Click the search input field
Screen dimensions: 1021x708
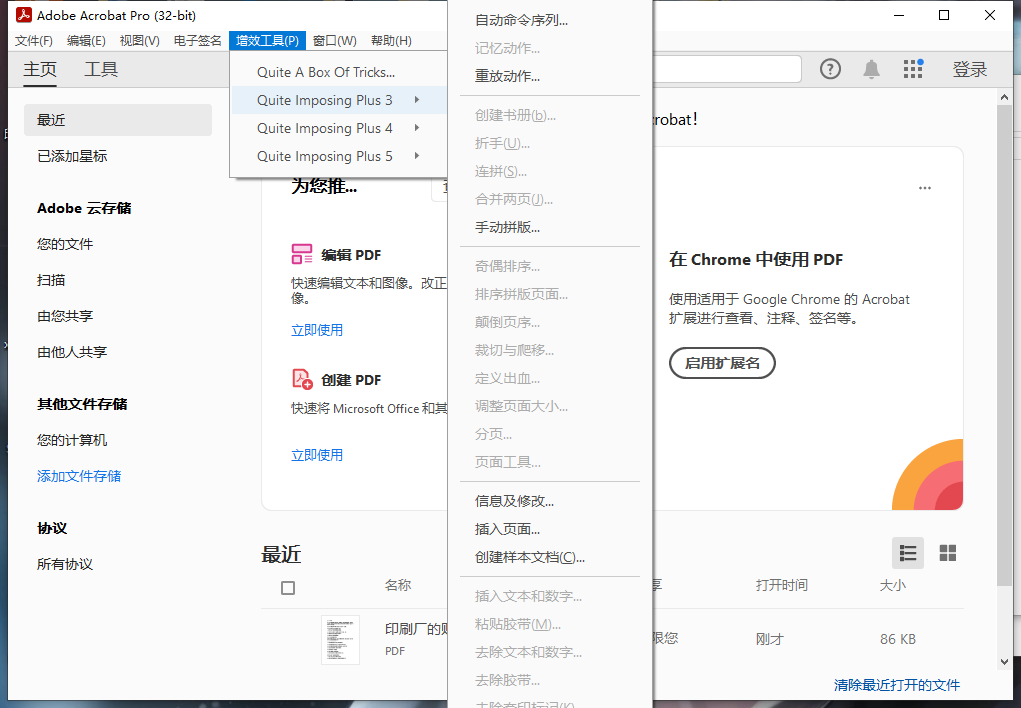click(727, 69)
